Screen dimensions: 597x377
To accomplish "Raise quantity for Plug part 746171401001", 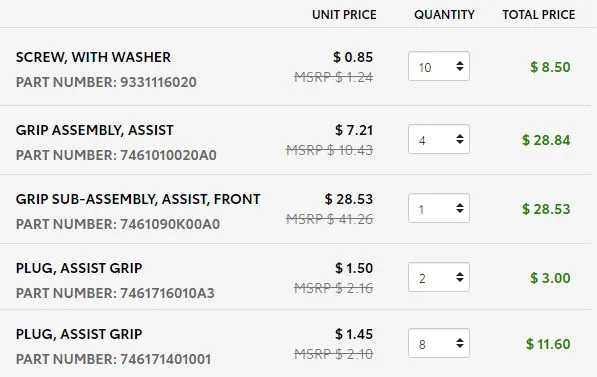I will 460,340.
